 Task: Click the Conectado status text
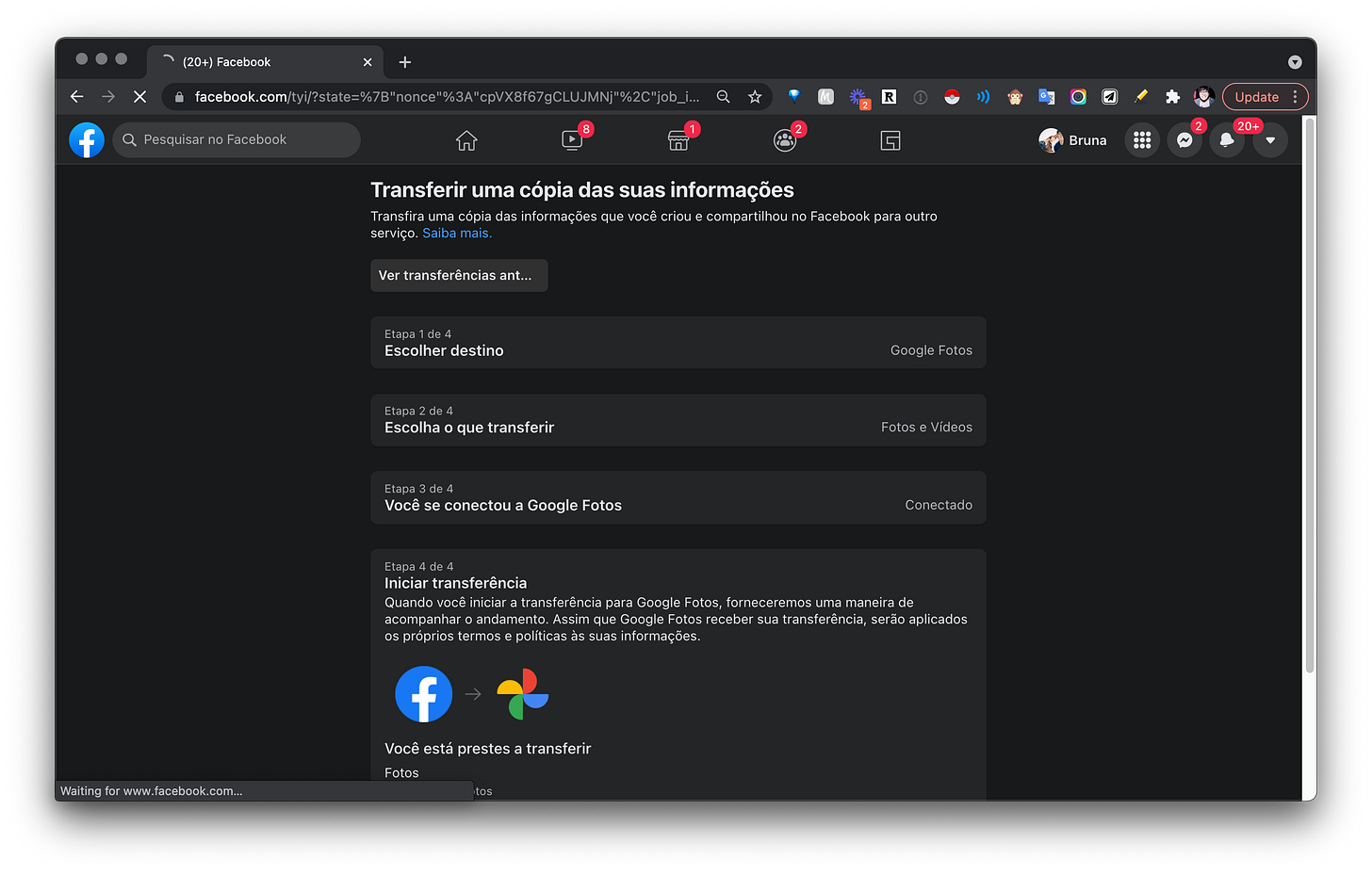click(939, 505)
